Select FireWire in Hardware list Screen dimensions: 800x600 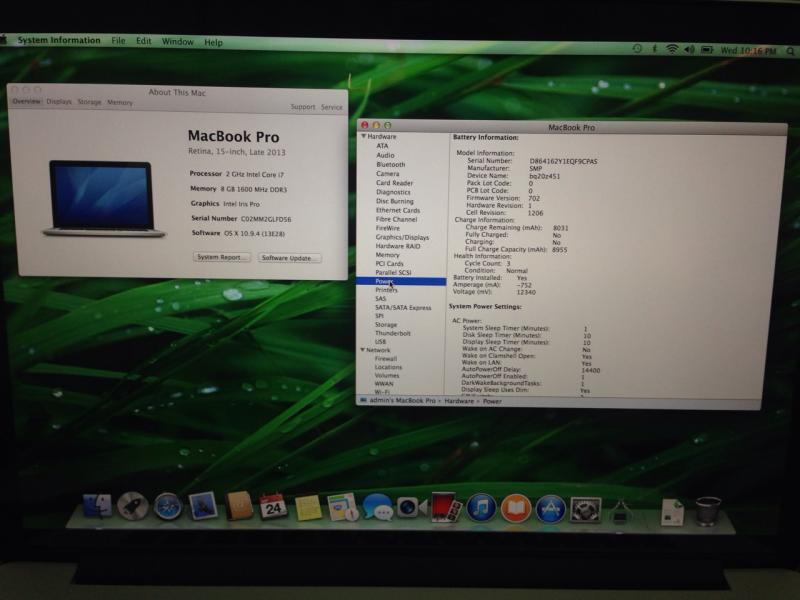pyautogui.click(x=388, y=228)
